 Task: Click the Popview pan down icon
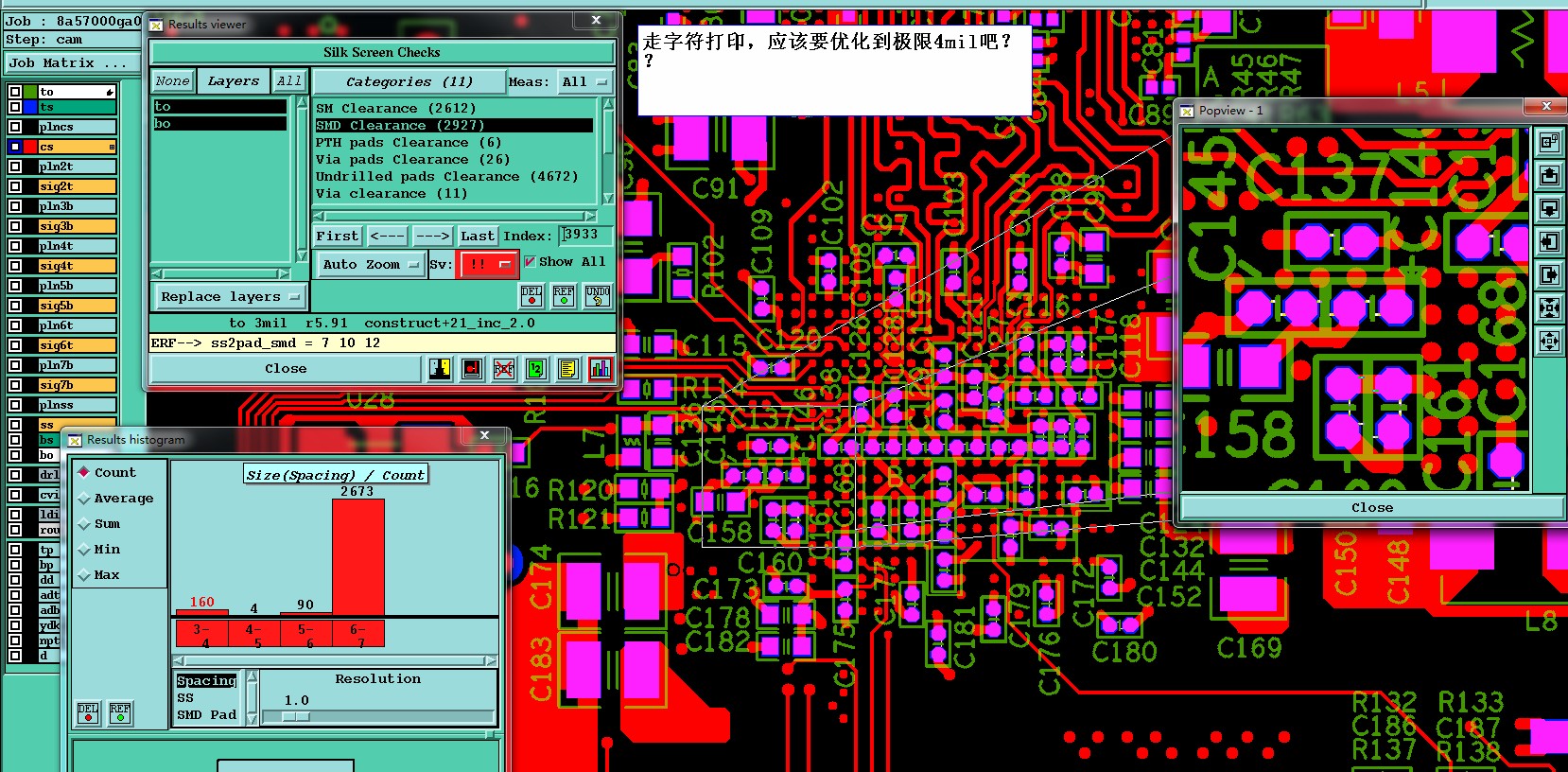click(x=1549, y=208)
